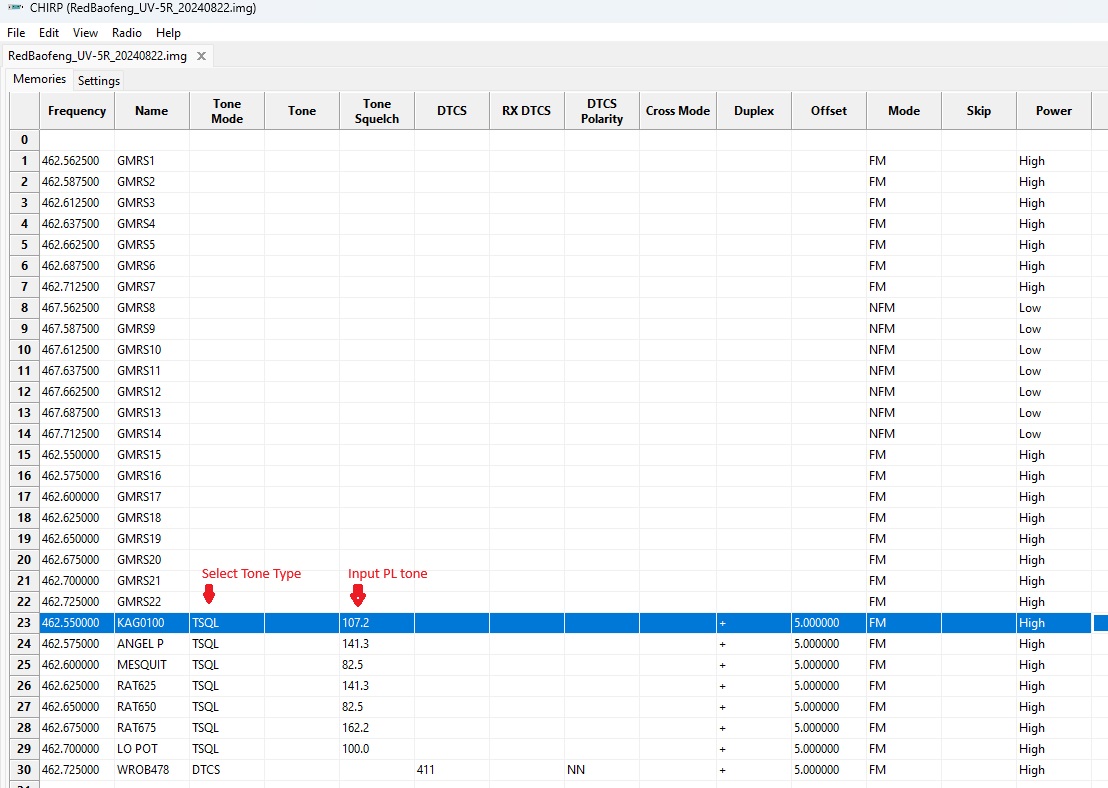Open the Help menu
Image resolution: width=1108 pixels, height=788 pixels.
click(168, 33)
